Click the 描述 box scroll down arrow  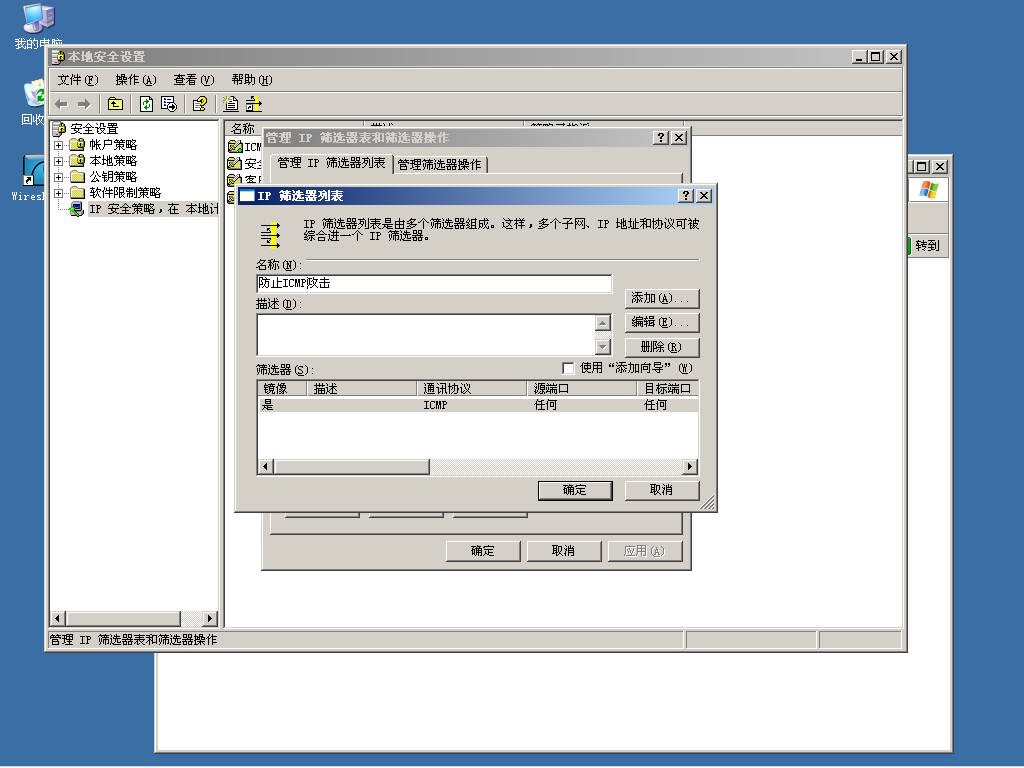click(603, 346)
